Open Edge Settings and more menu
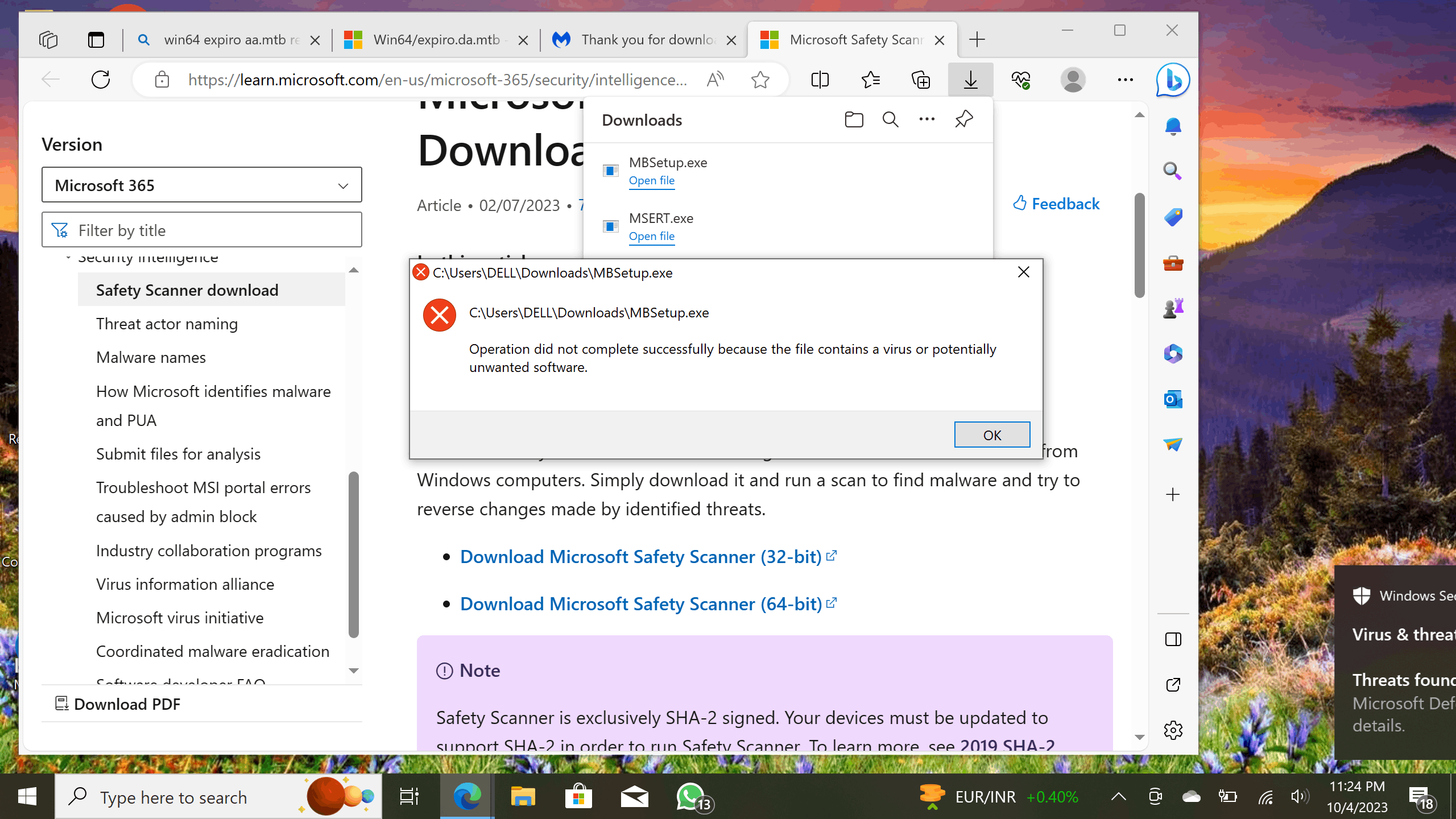 [1125, 80]
